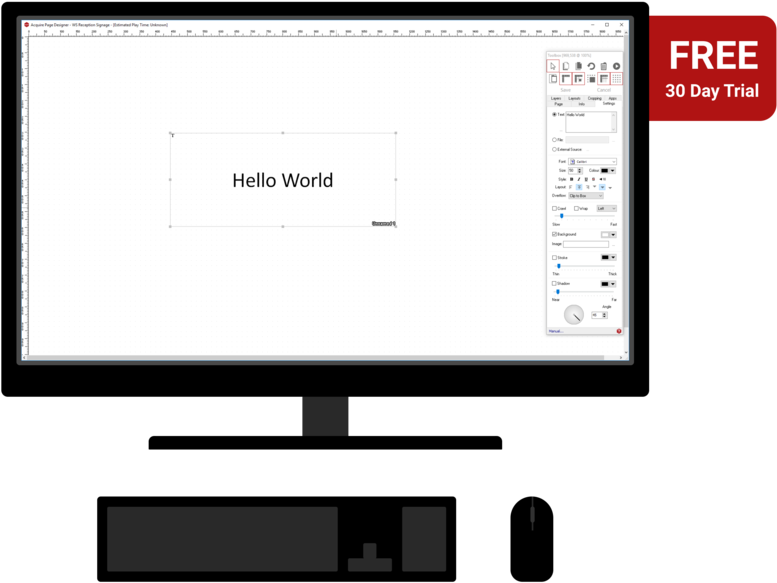The height and width of the screenshot is (583, 777).
Task: Open the Manual link
Action: coord(555,331)
